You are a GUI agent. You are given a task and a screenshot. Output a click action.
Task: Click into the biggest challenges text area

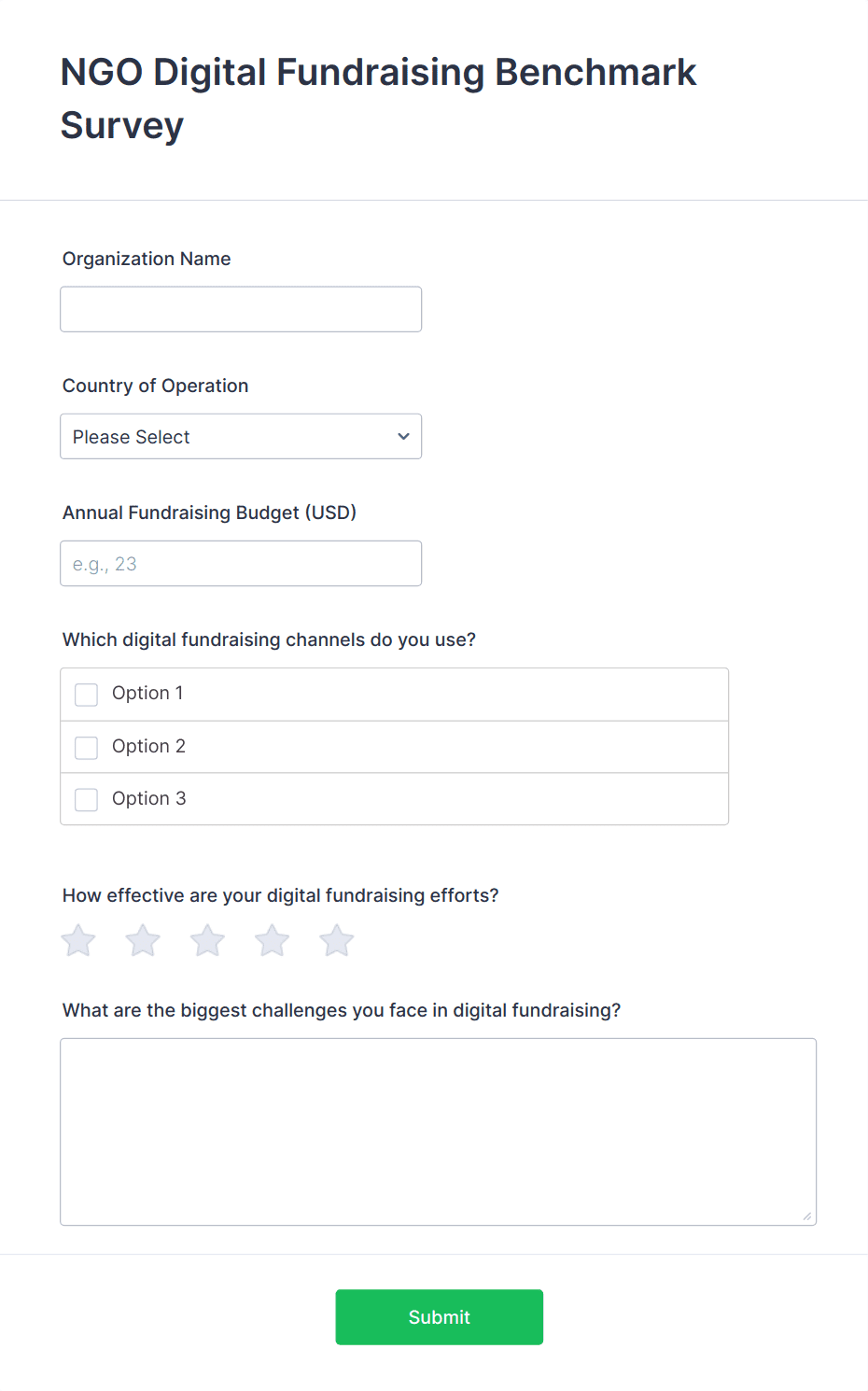[439, 1131]
